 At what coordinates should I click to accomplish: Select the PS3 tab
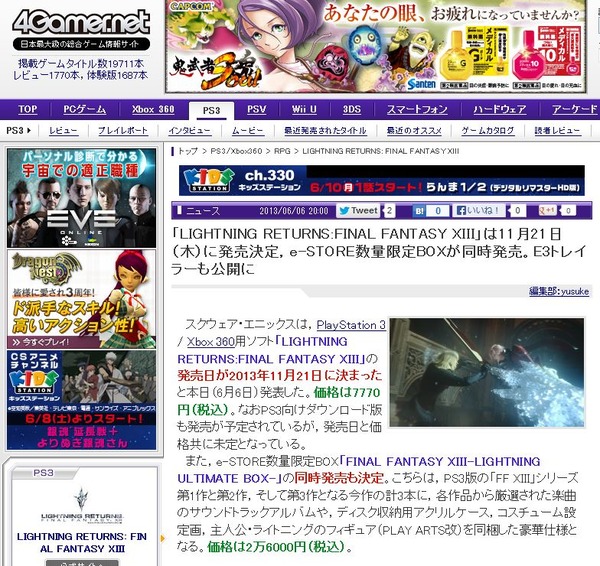pyautogui.click(x=211, y=111)
